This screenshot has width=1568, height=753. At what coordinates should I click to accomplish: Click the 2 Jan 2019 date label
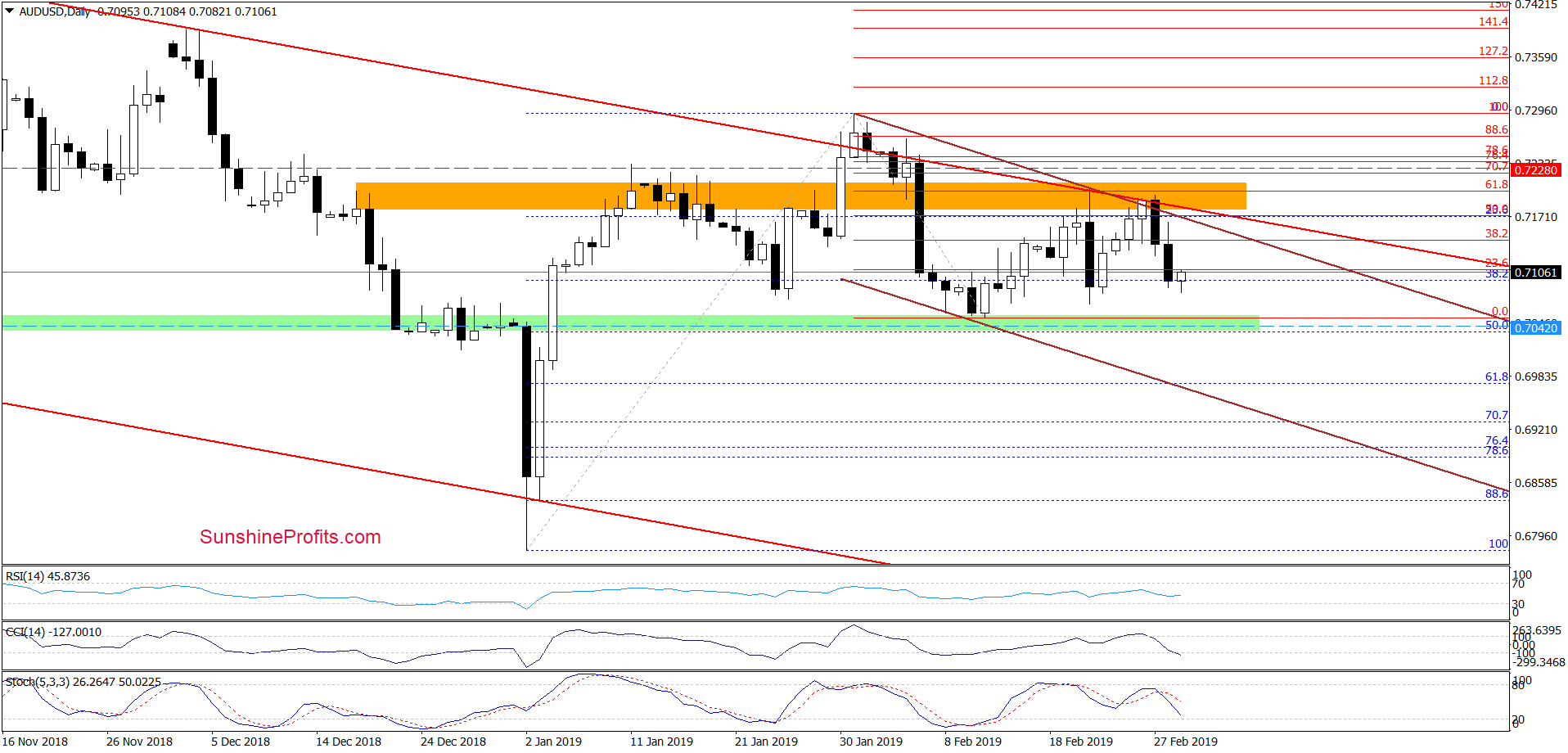554,742
